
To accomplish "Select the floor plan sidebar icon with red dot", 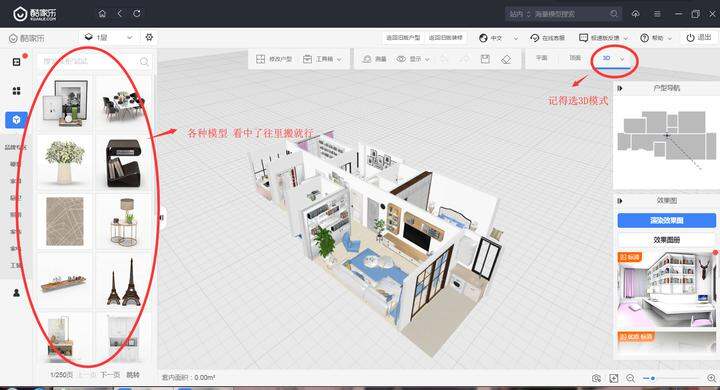I will (17, 62).
